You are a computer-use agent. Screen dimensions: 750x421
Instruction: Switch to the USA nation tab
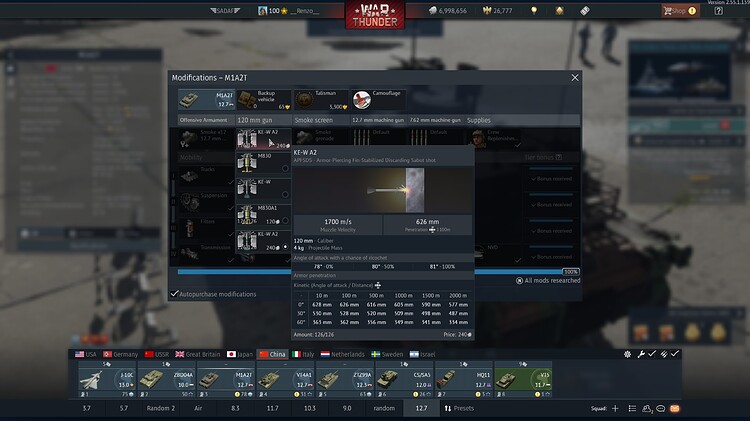(x=86, y=355)
